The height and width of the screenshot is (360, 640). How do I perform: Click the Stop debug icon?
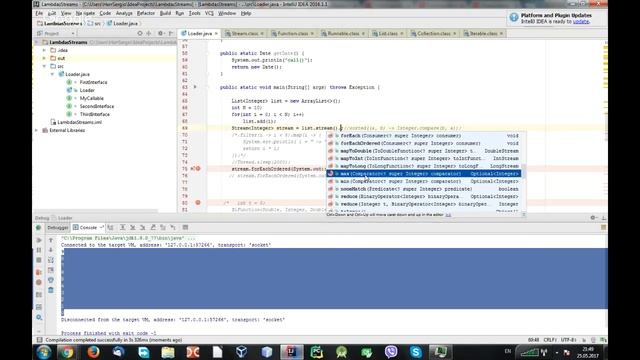click(39, 260)
